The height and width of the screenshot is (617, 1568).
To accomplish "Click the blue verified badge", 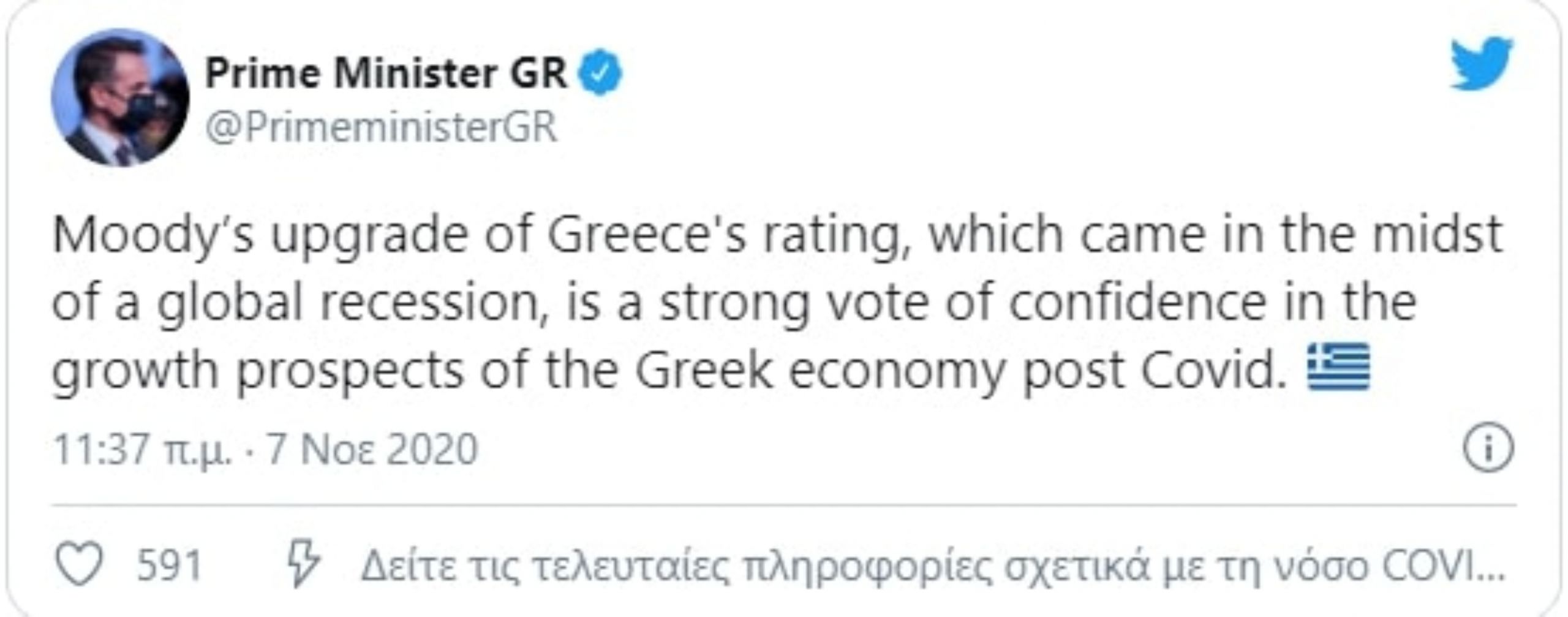I will 601,72.
